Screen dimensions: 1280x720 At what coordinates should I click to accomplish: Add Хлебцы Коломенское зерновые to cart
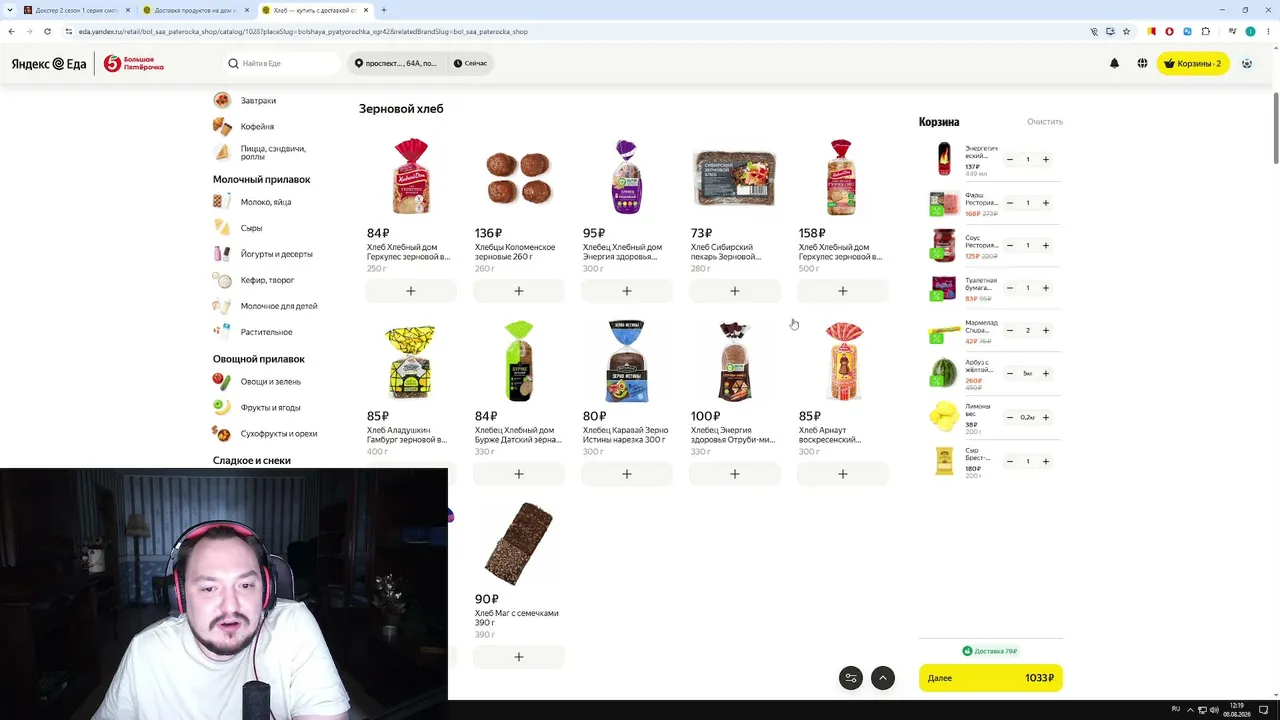(519, 291)
